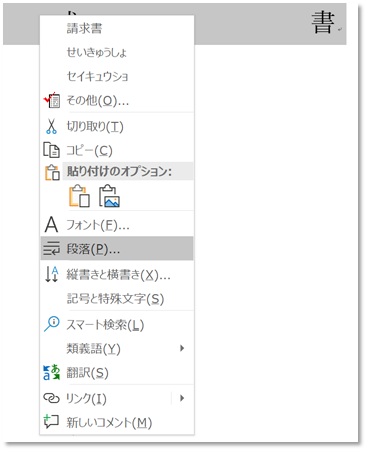The height and width of the screenshot is (451, 367).
Task: Click the spell-check その他 icon
Action: tap(52, 100)
